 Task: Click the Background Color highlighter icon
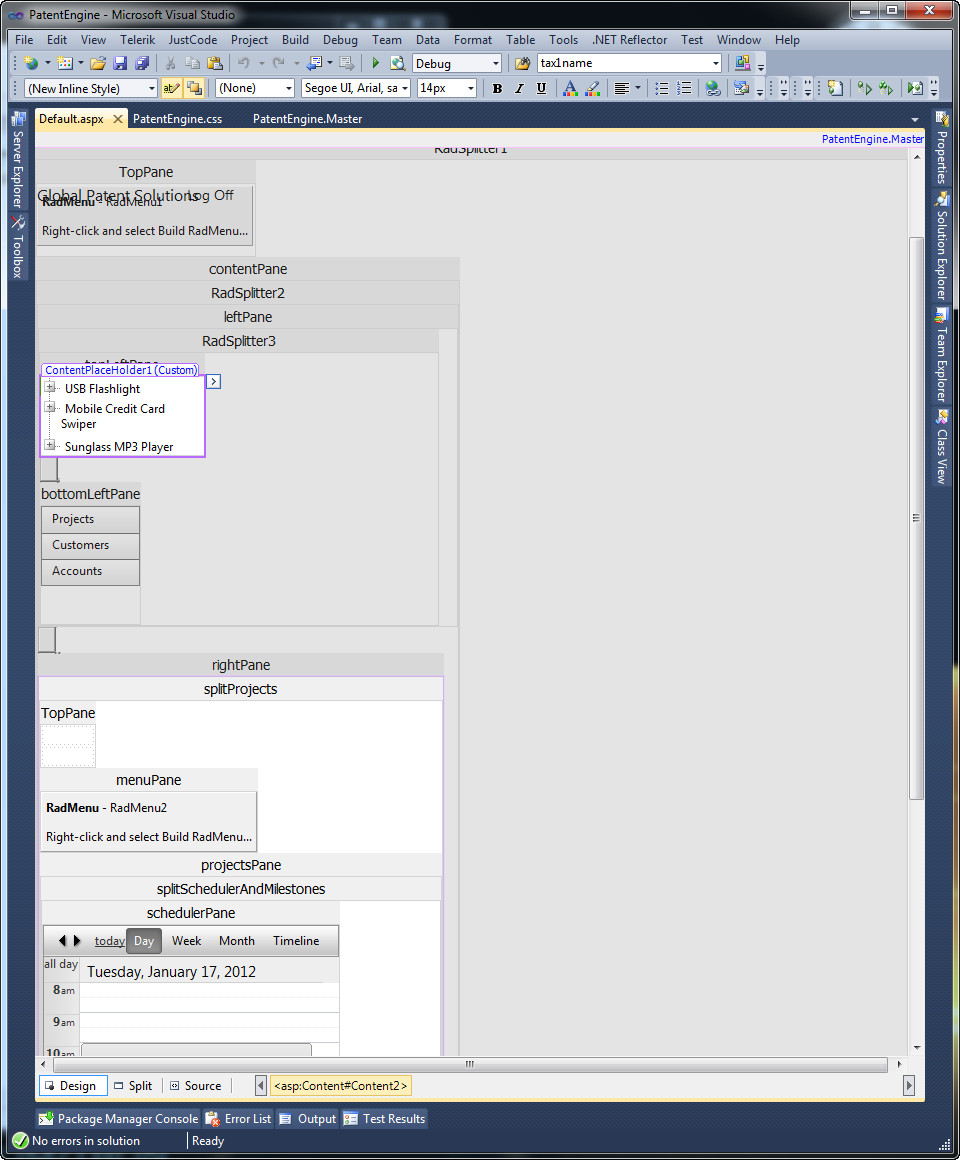click(x=592, y=89)
